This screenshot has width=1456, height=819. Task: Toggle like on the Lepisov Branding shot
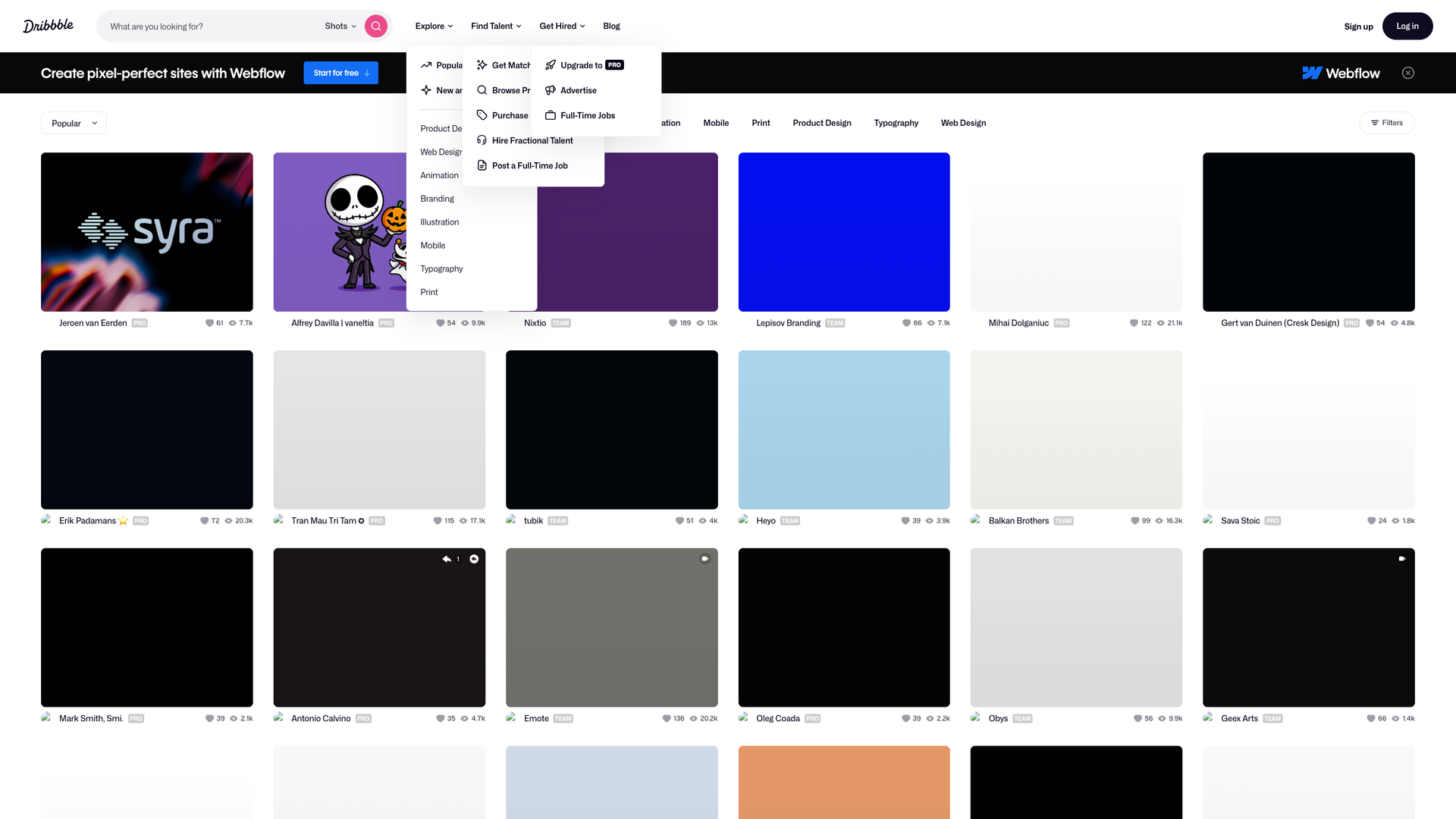[907, 322]
